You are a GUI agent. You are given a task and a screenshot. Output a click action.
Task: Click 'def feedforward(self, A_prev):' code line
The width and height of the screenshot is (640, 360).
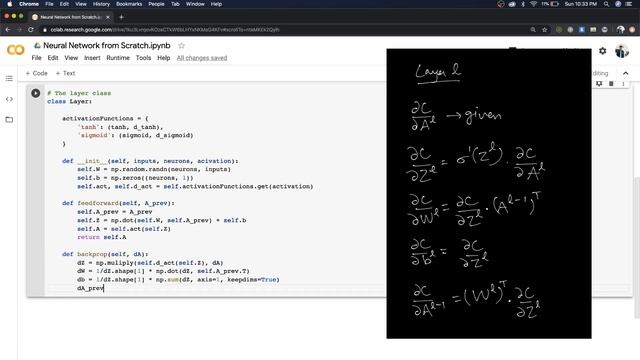(118, 203)
